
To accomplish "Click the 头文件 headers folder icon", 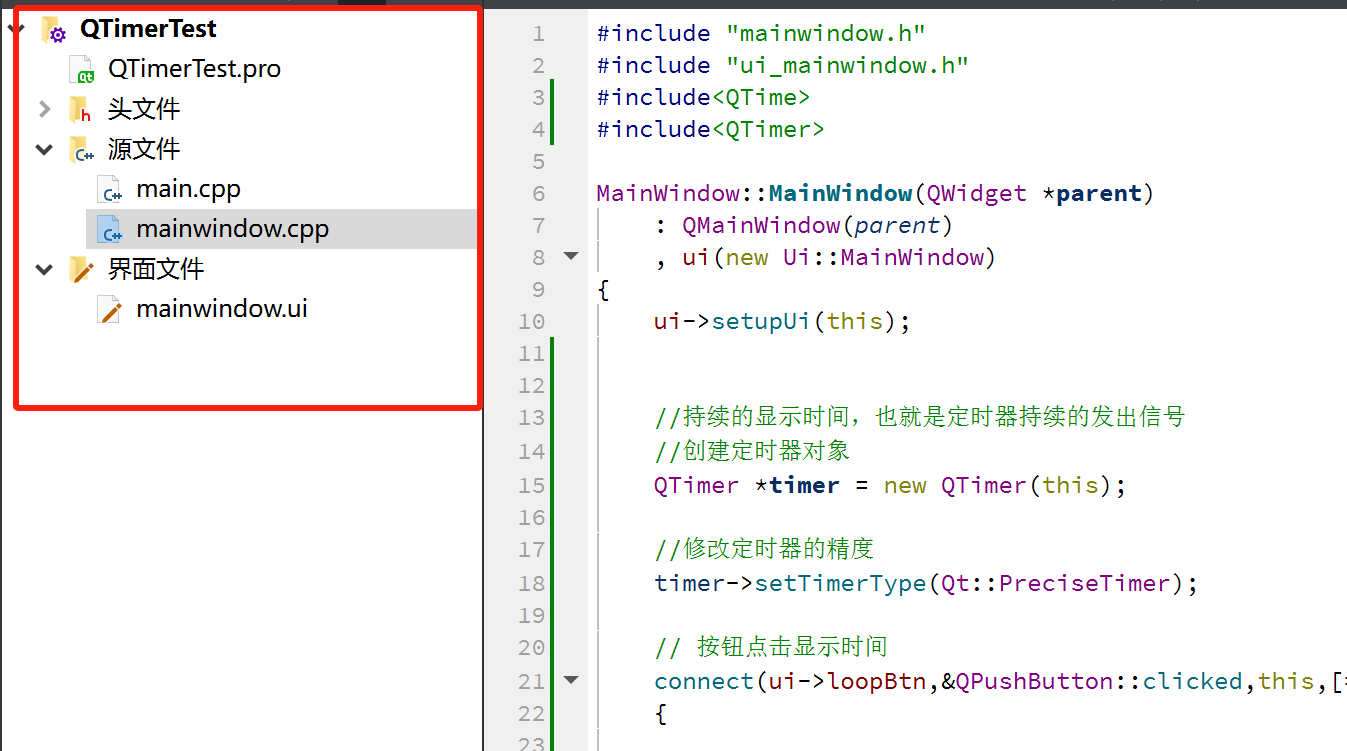I will 81,109.
